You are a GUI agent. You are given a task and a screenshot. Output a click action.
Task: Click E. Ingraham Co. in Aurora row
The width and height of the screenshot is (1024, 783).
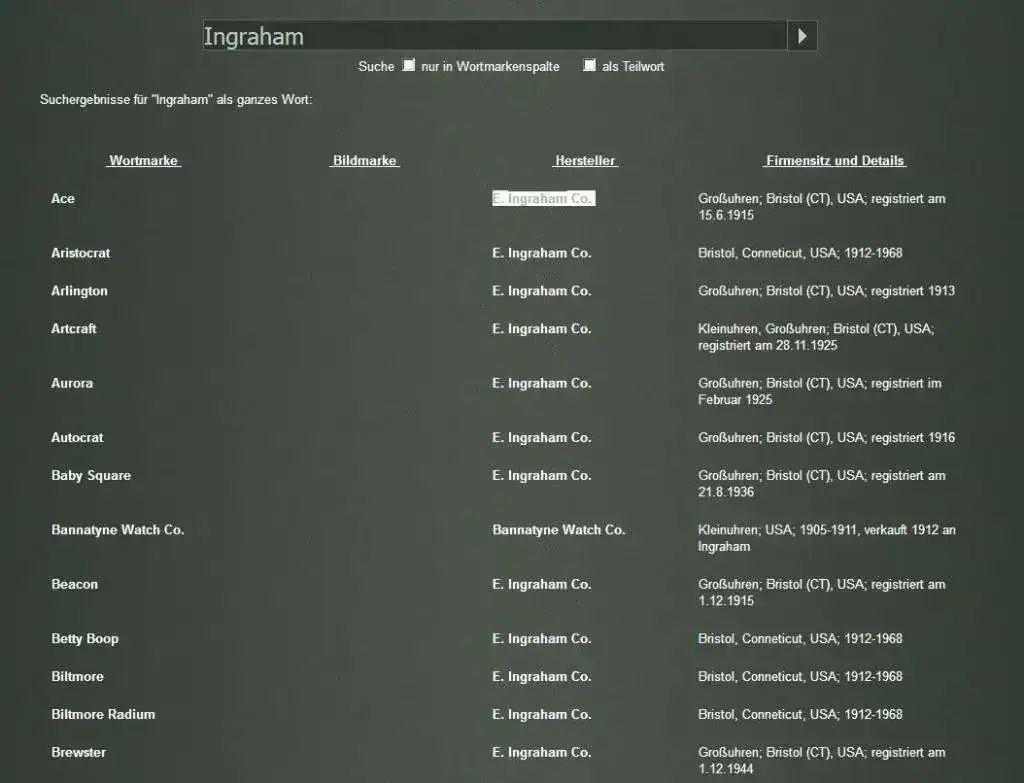coord(541,383)
